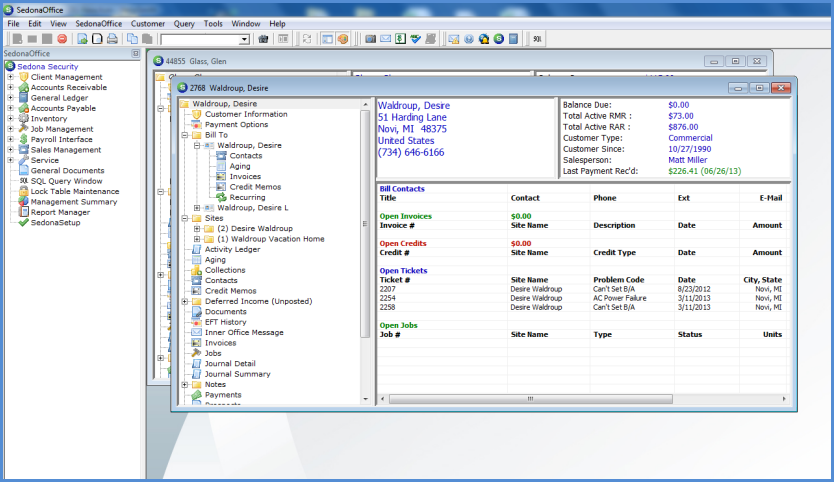Select Journal Summary in customer tree

coord(238,375)
